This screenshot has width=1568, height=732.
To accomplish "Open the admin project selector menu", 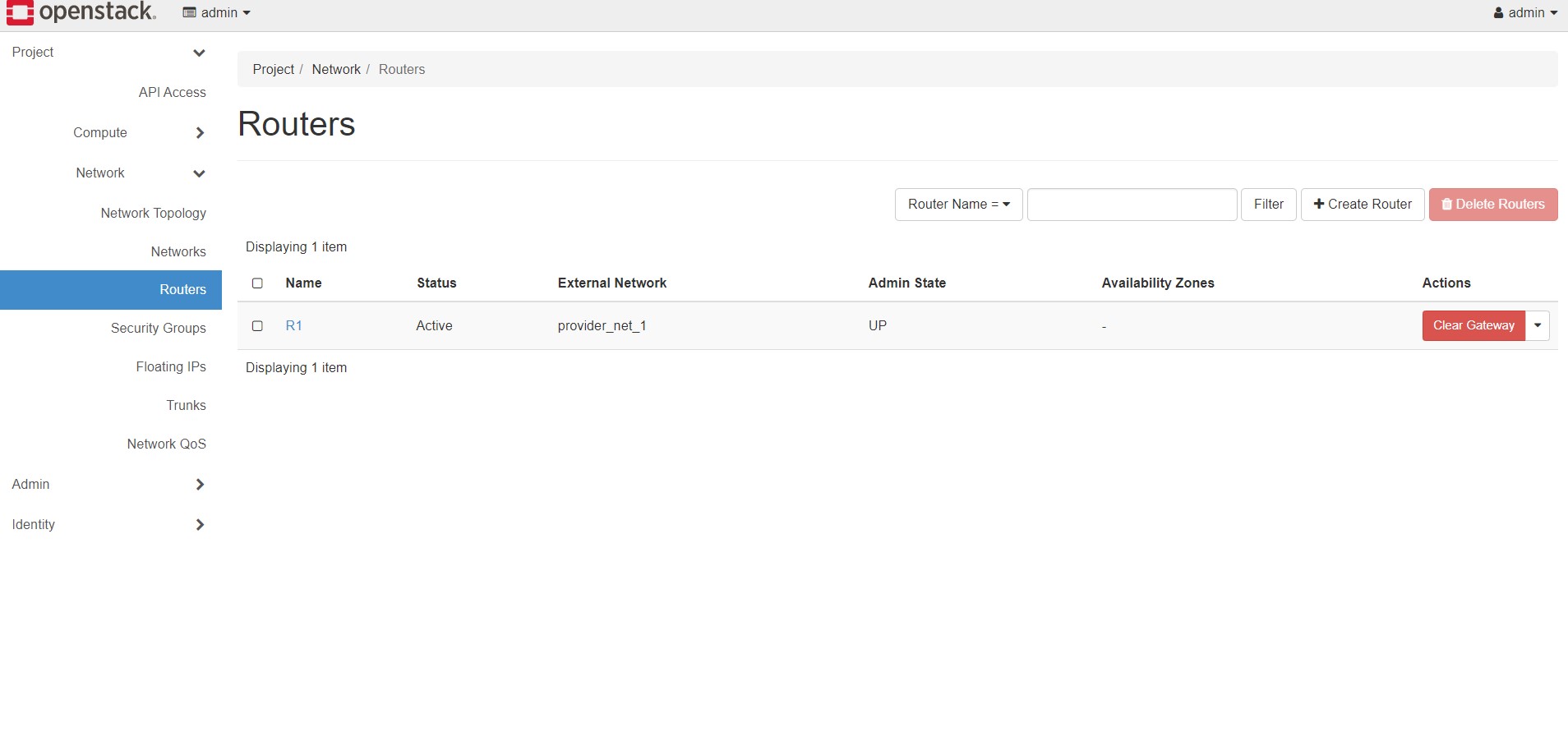I will pyautogui.click(x=216, y=13).
